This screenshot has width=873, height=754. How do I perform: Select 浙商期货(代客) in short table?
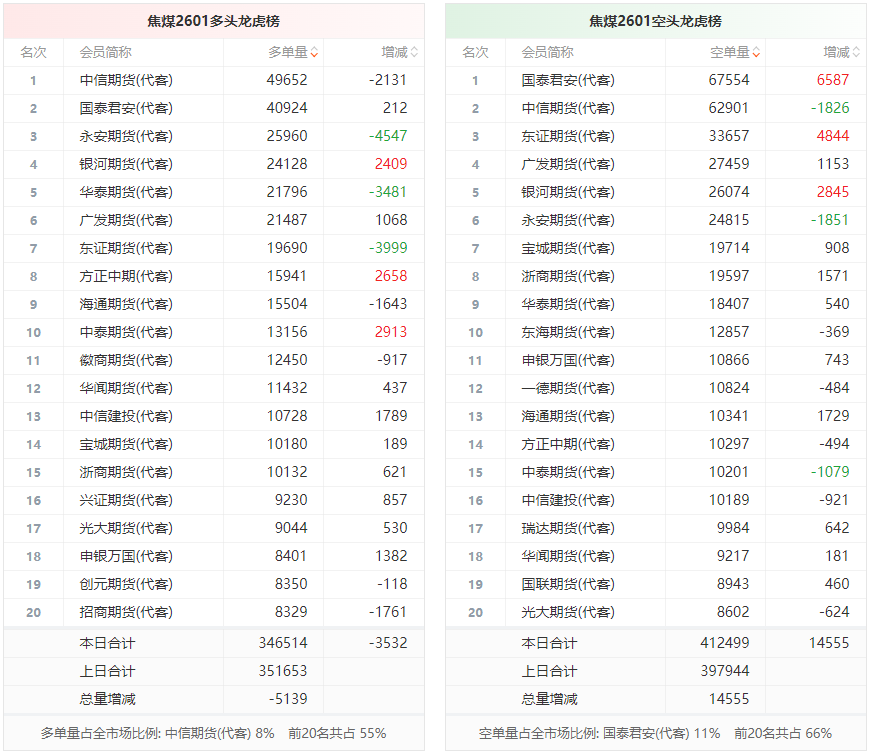coord(568,276)
